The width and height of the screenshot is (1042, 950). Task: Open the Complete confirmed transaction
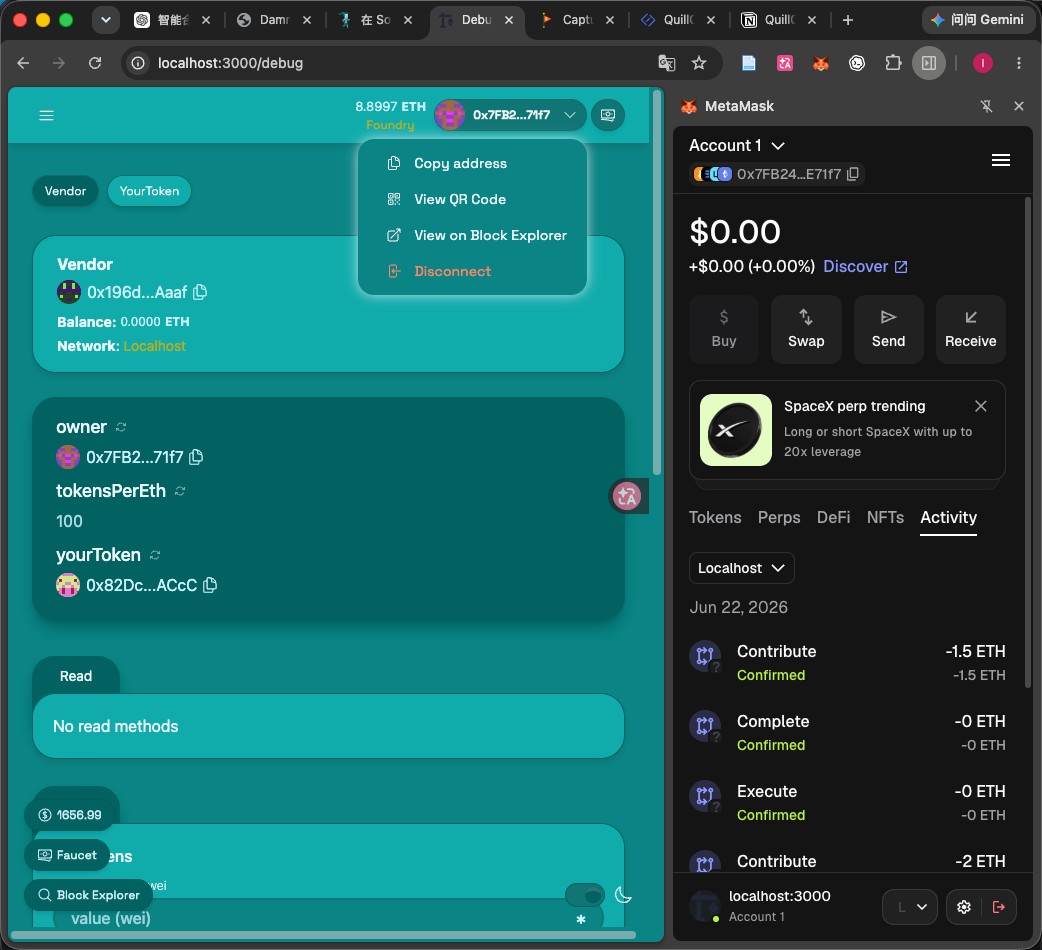[x=847, y=733]
